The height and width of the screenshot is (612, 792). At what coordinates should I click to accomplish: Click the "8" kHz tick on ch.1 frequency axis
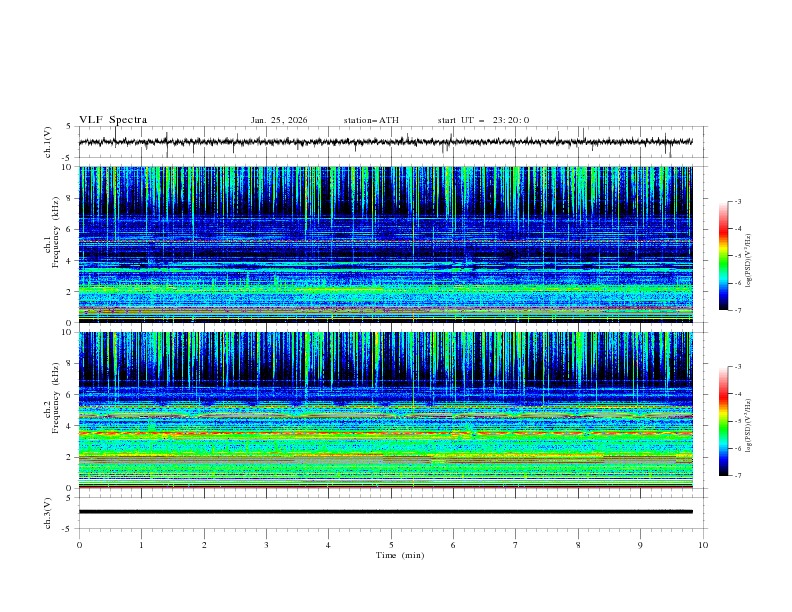pyautogui.click(x=71, y=198)
